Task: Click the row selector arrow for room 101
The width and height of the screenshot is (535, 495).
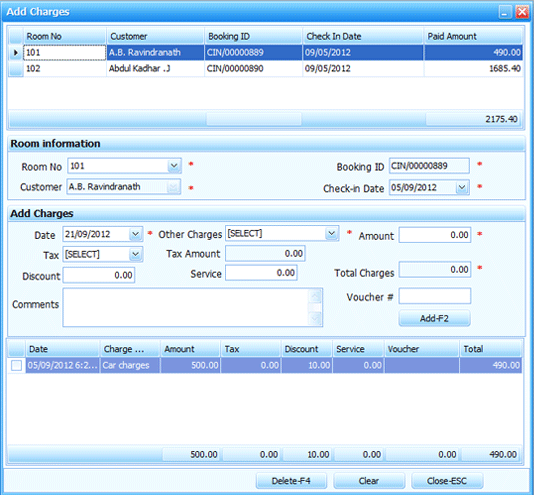Action: 15,53
